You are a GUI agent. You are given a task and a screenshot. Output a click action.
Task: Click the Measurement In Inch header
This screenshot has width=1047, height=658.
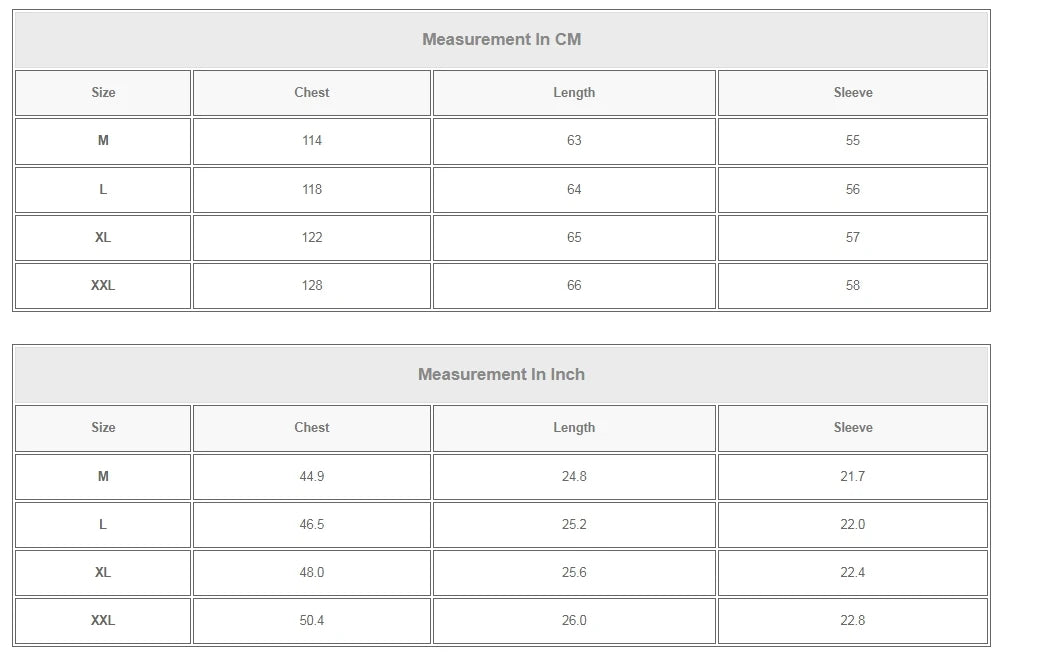click(501, 374)
